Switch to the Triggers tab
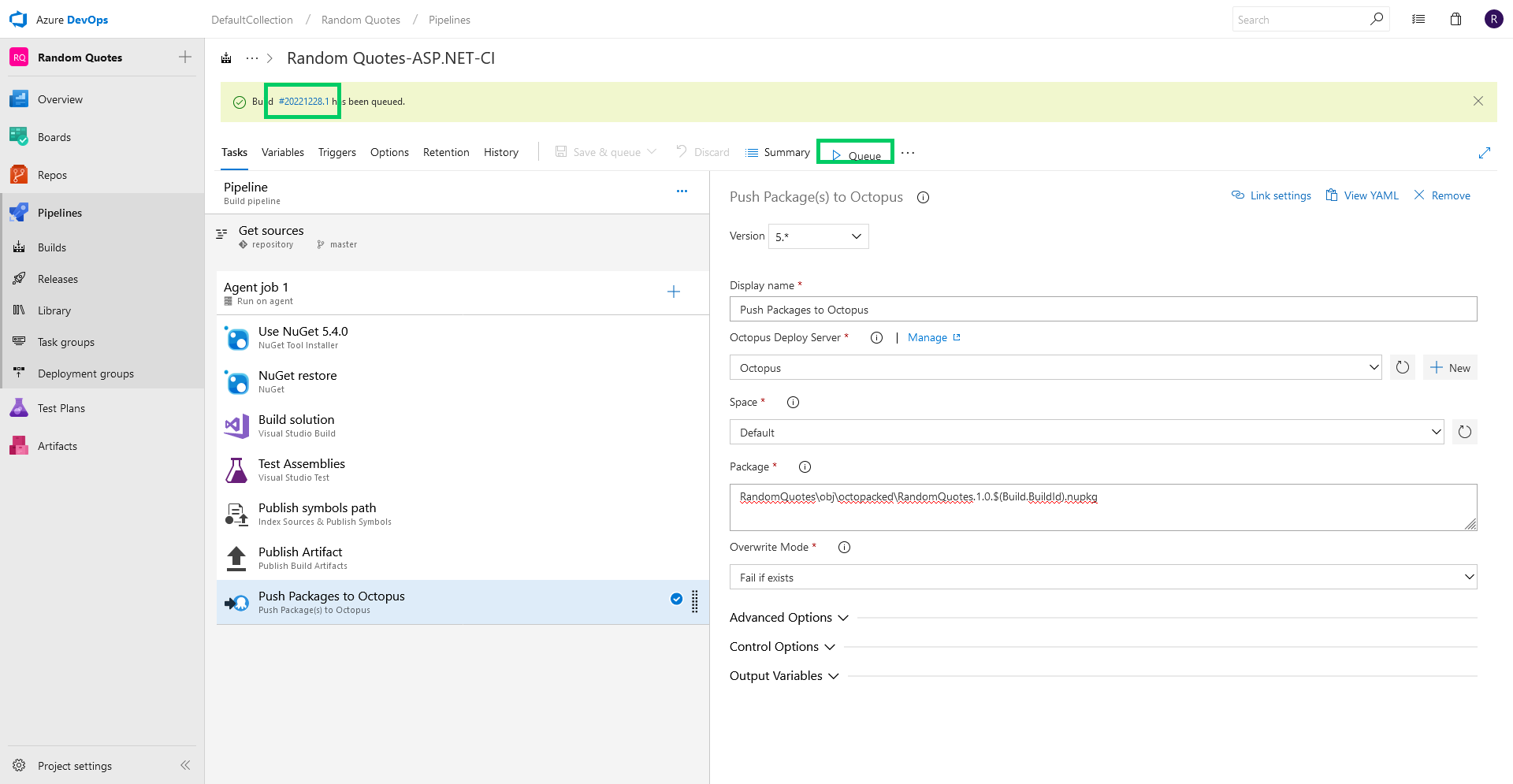 coord(337,152)
